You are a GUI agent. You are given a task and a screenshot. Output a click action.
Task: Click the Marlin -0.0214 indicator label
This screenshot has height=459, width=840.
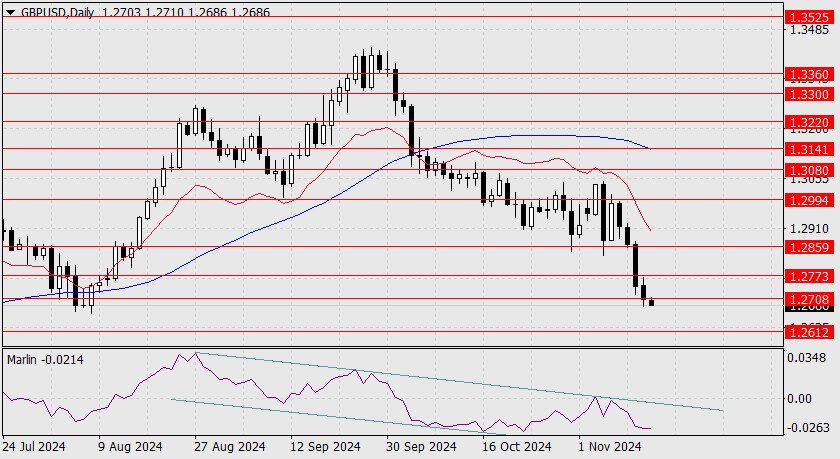tap(46, 360)
